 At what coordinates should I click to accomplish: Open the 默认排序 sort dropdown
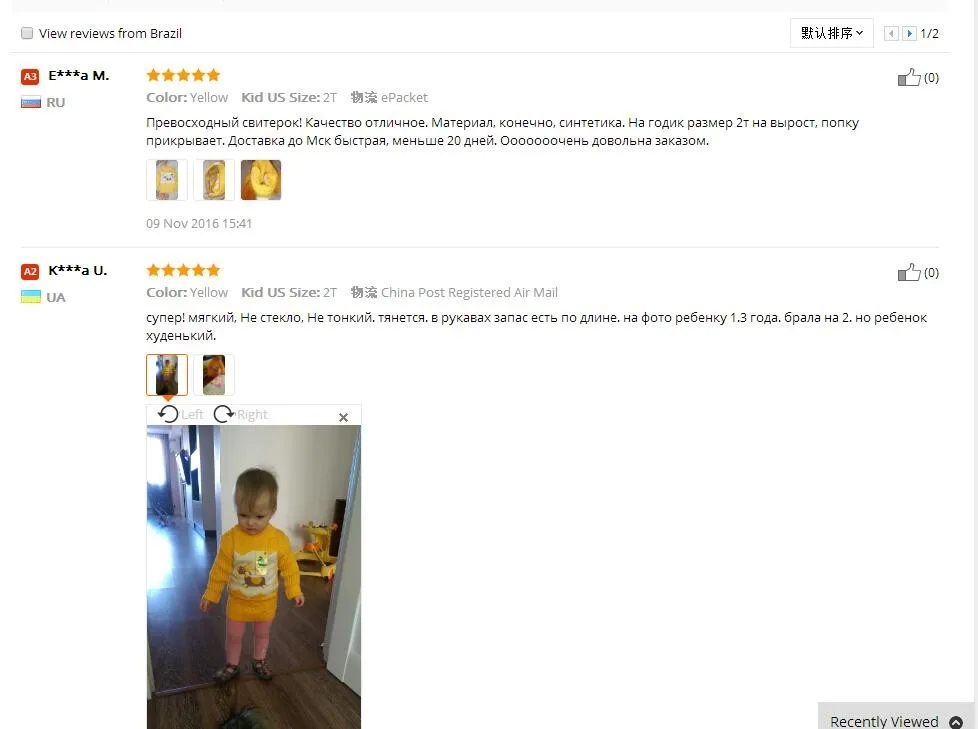[x=831, y=33]
